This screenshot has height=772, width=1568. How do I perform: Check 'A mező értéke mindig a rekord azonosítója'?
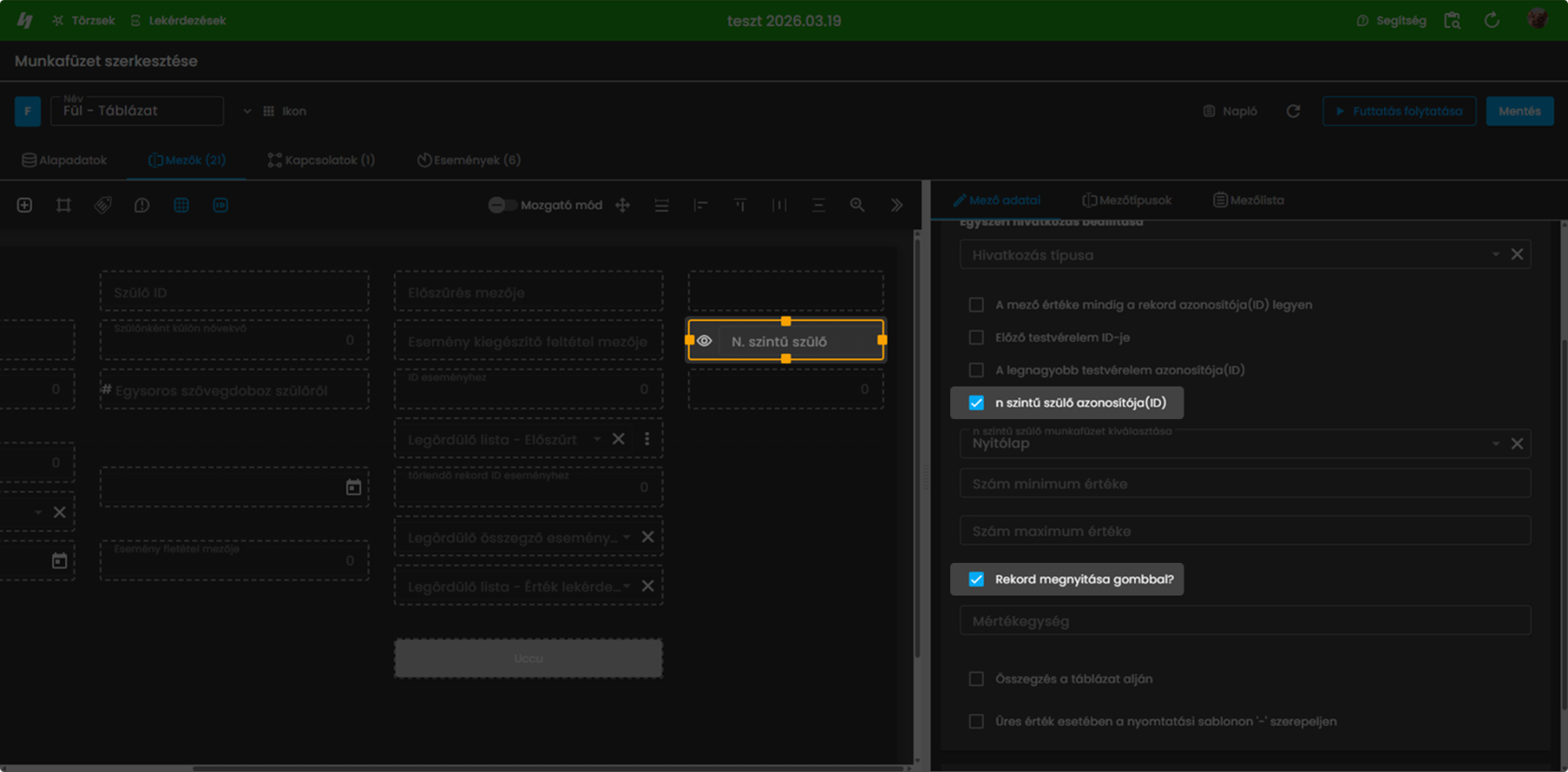[x=976, y=304]
